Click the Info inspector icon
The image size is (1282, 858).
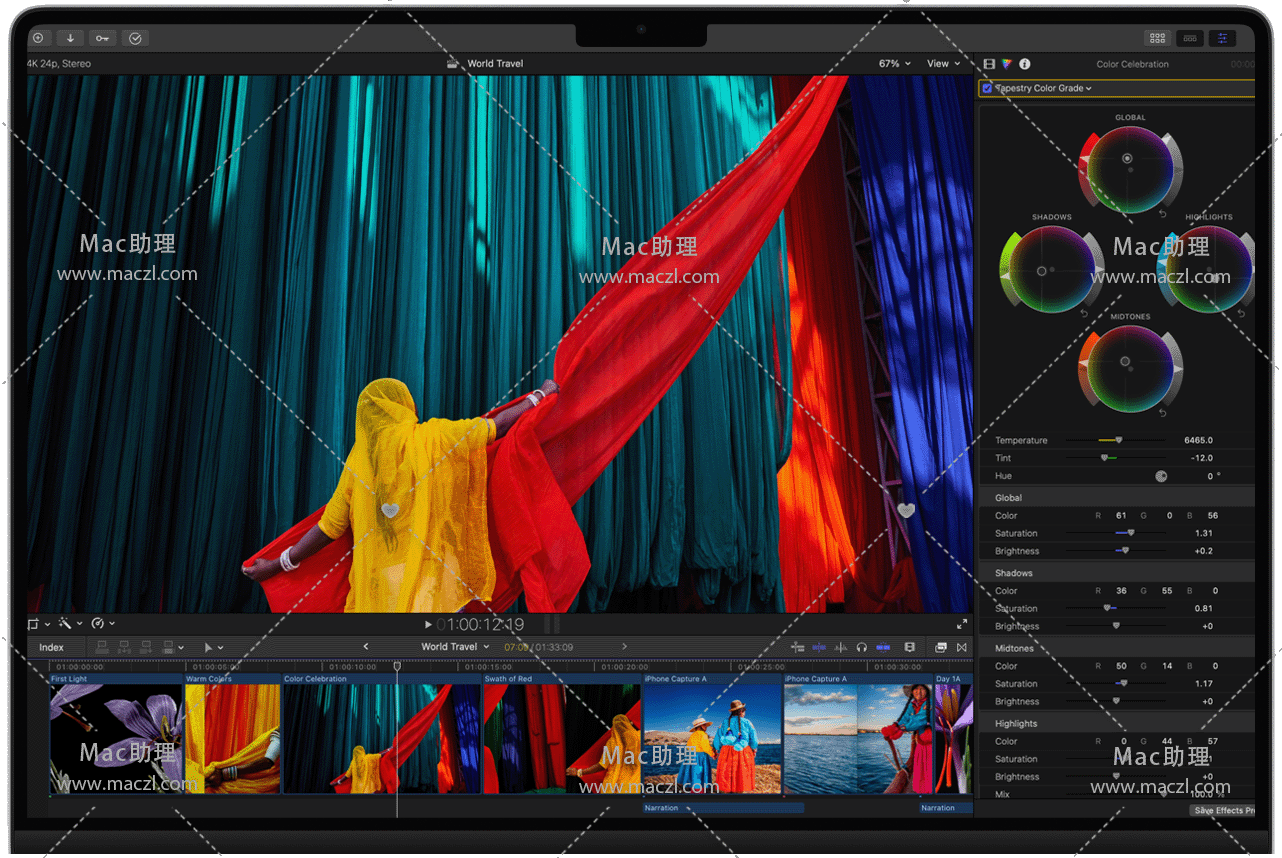[1024, 64]
